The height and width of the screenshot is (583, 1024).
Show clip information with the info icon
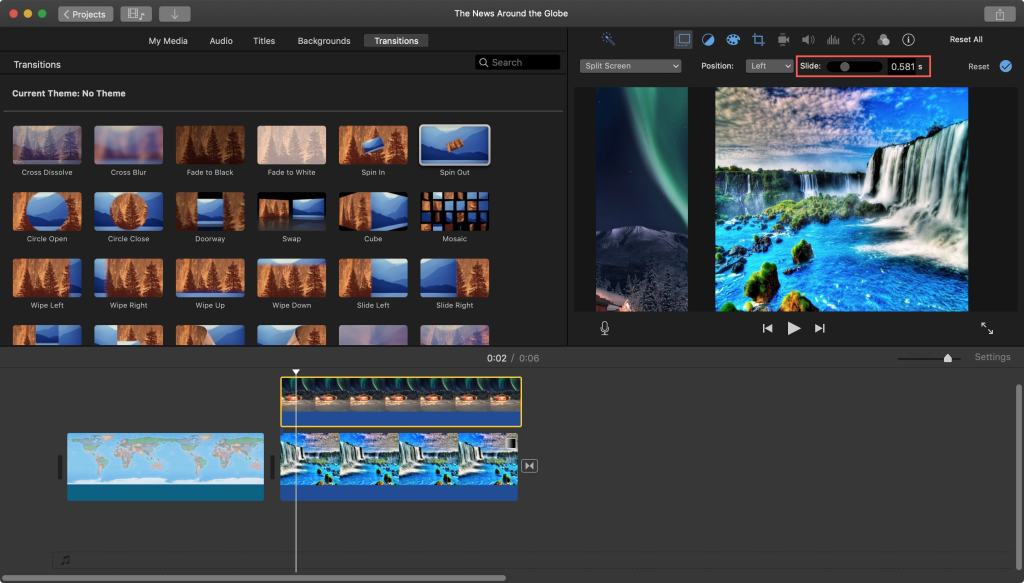(x=908, y=40)
